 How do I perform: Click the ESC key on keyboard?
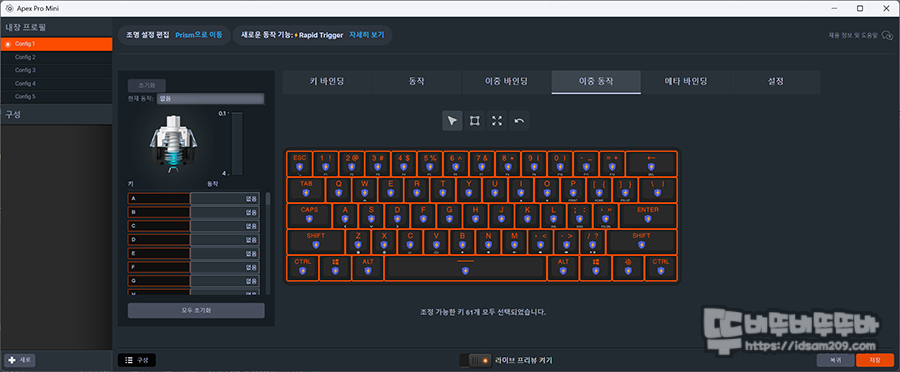click(300, 164)
